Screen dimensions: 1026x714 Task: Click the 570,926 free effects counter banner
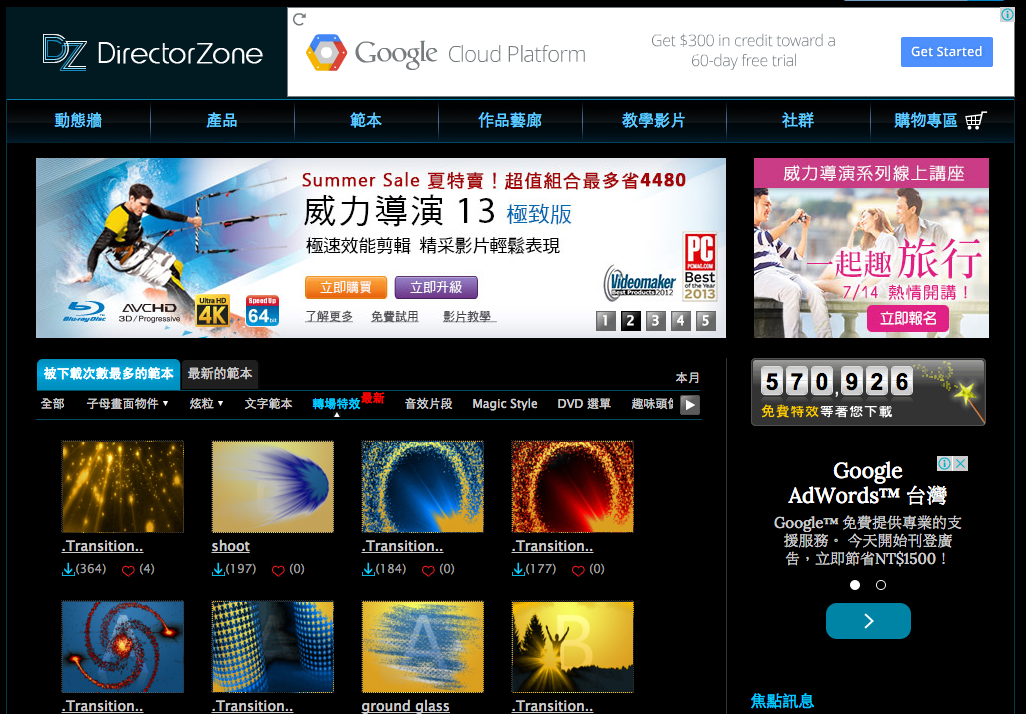coord(868,392)
